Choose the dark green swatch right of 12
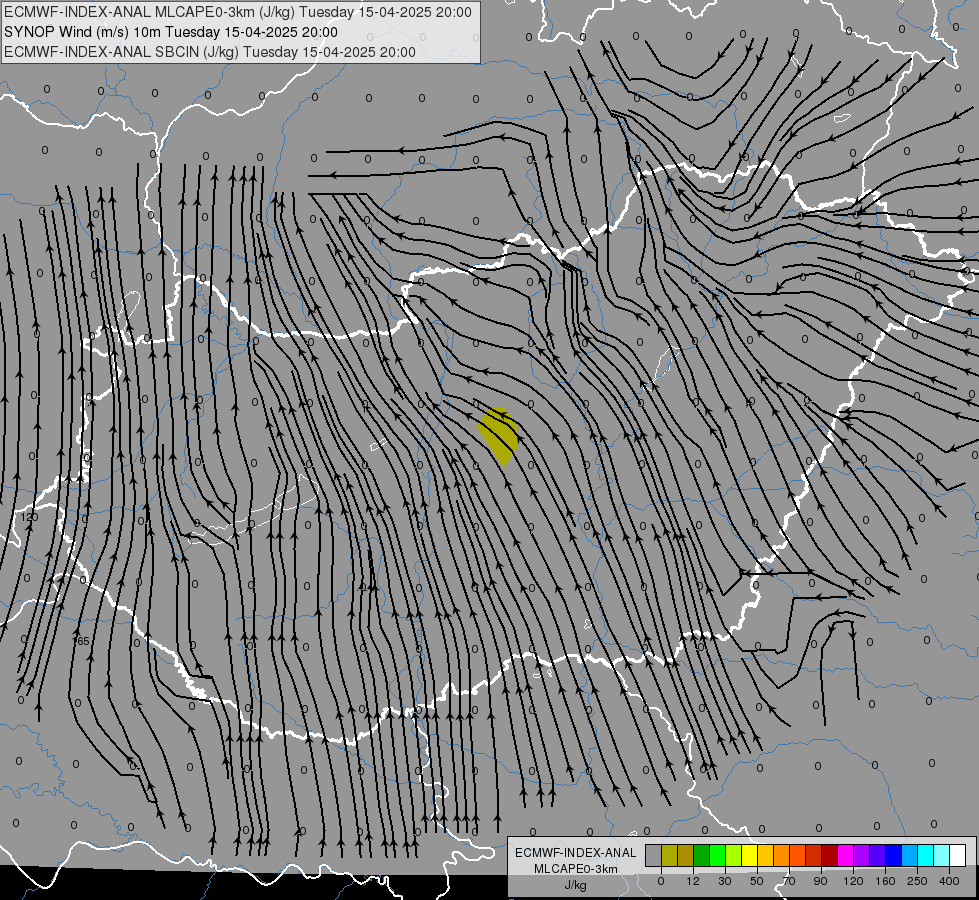The width and height of the screenshot is (979, 900). click(702, 856)
